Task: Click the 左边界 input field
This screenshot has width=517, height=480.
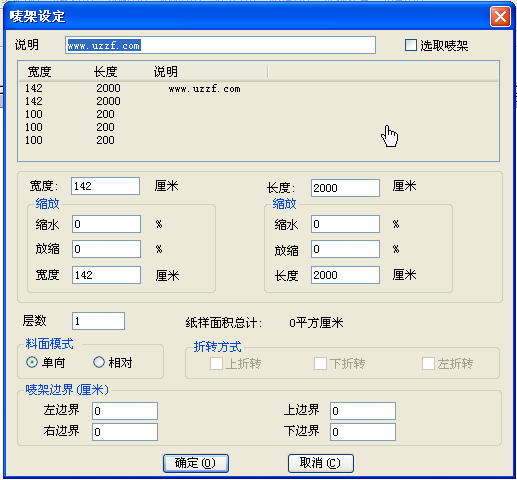Action: pos(125,411)
